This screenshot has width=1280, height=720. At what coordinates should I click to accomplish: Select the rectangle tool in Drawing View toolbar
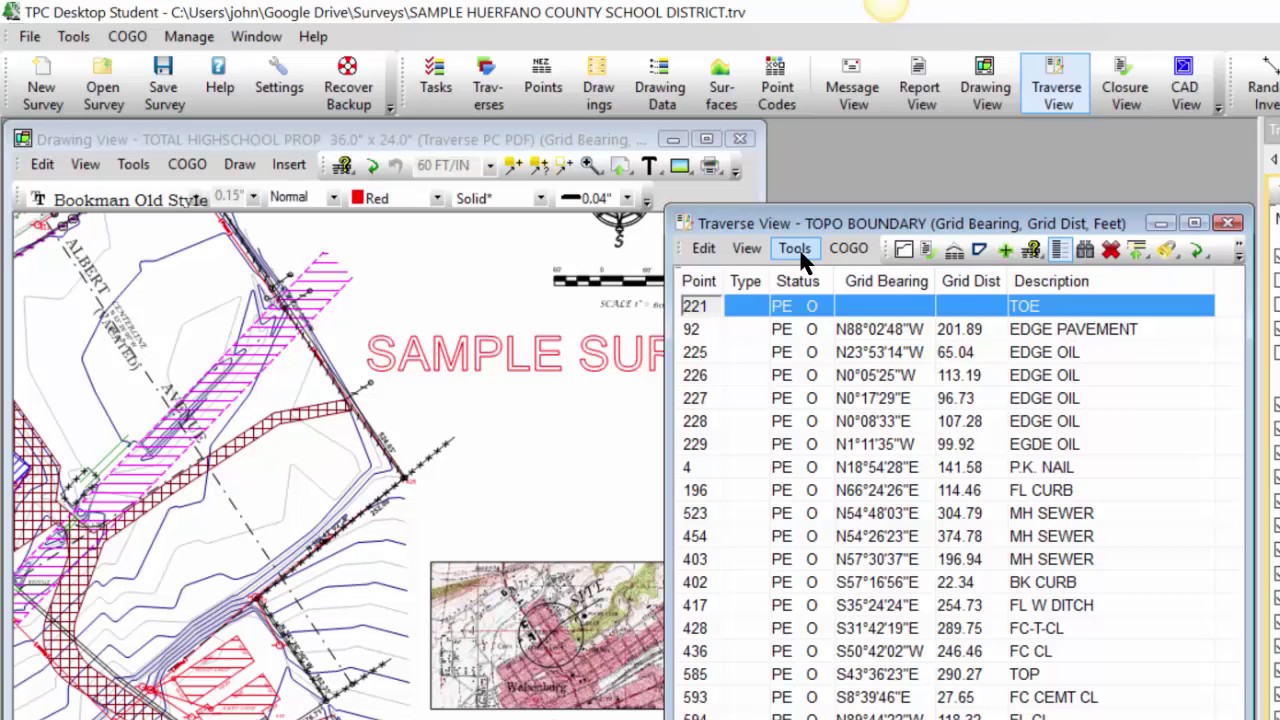click(680, 166)
